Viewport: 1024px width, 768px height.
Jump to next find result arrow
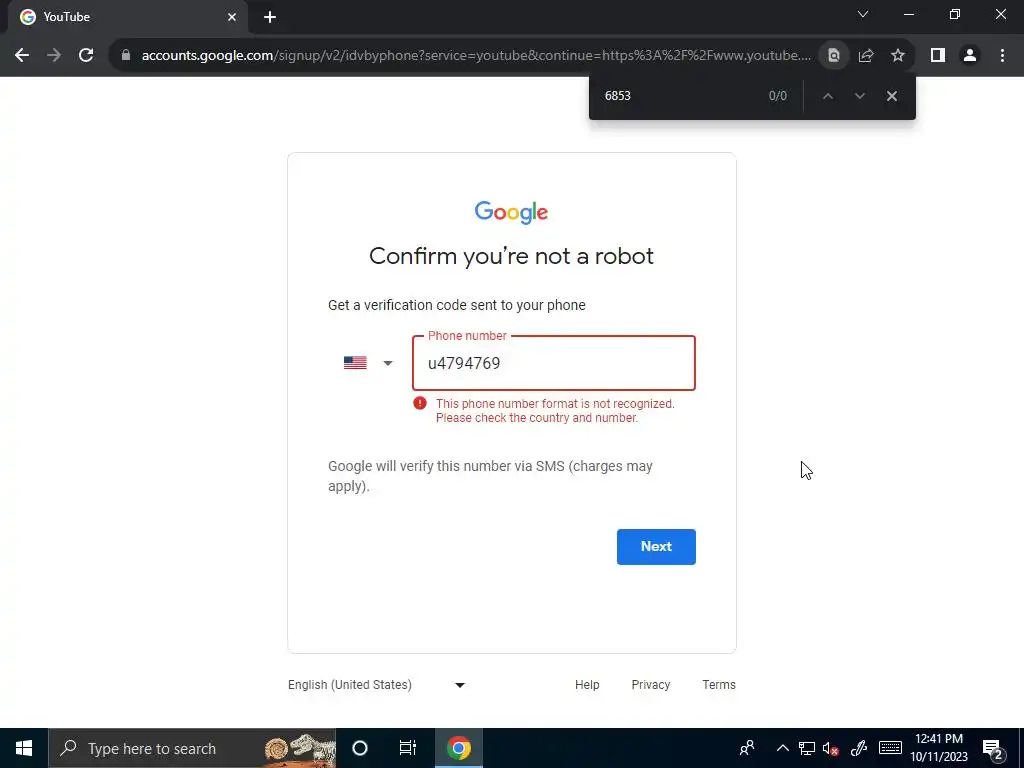click(859, 96)
